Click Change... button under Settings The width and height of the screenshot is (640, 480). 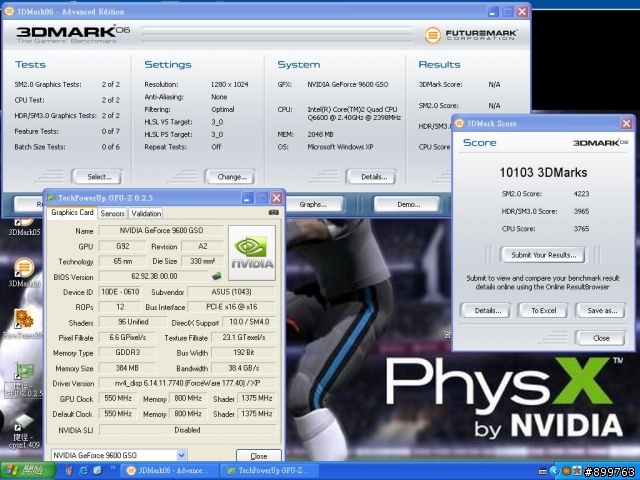pos(231,177)
